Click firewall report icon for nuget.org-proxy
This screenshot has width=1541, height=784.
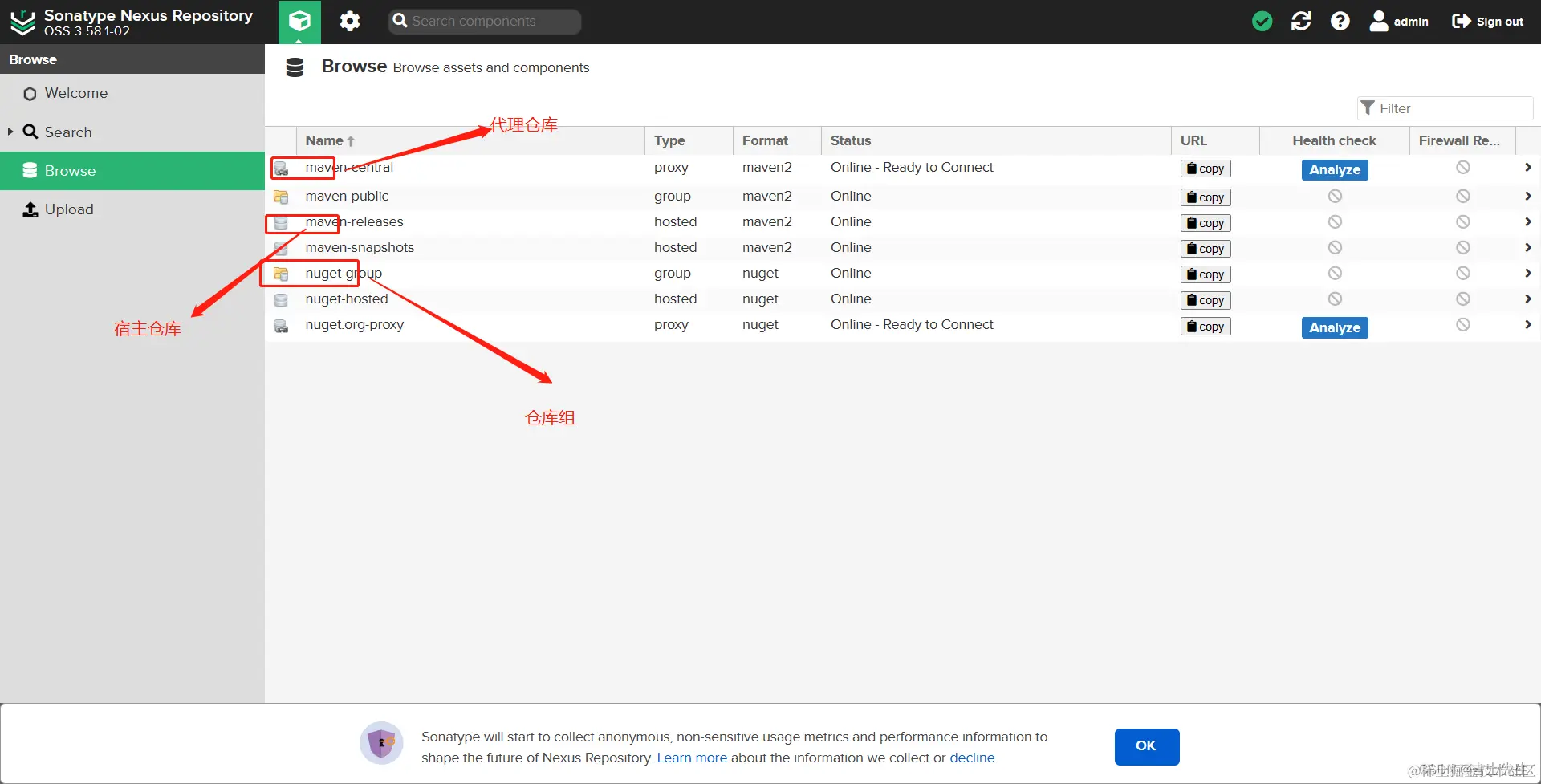coord(1463,324)
